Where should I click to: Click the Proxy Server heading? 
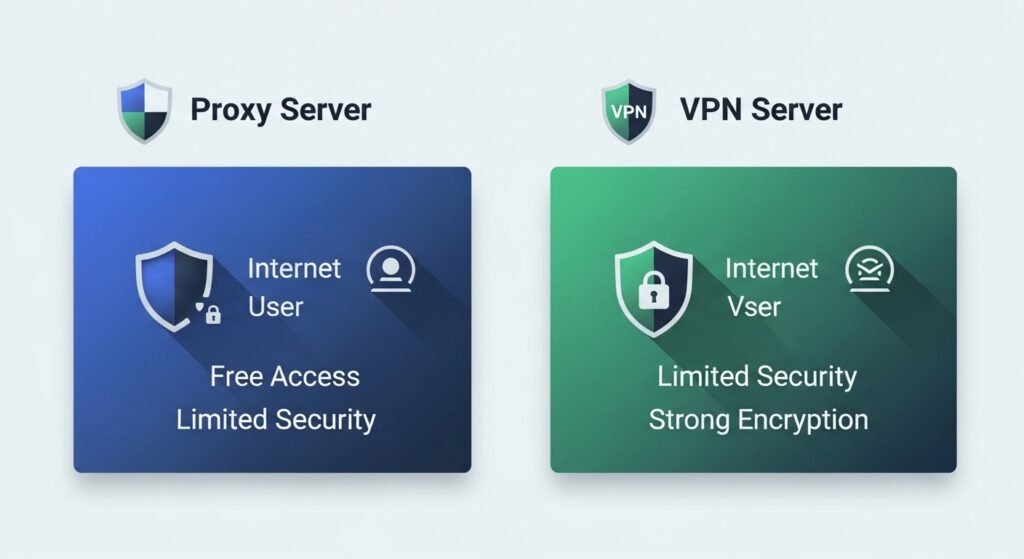coord(281,109)
